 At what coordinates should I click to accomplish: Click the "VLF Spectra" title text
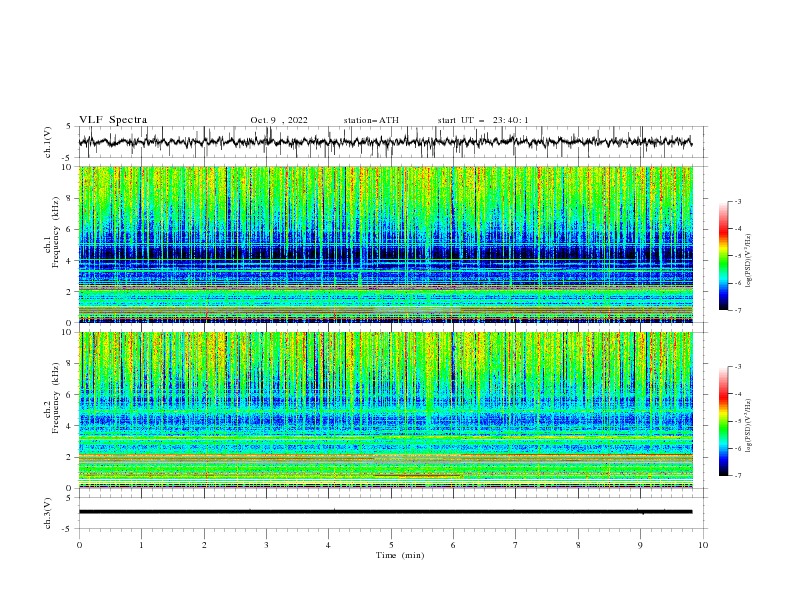pyautogui.click(x=113, y=120)
